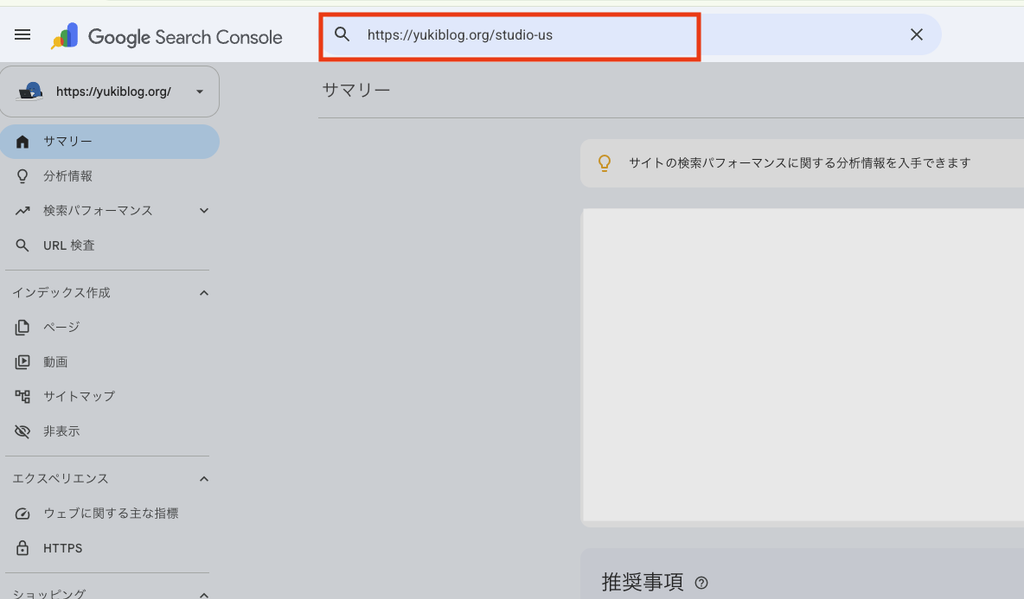This screenshot has width=1024, height=599.
Task: Open ウェブに関する主な指標 report
Action: coord(110,513)
